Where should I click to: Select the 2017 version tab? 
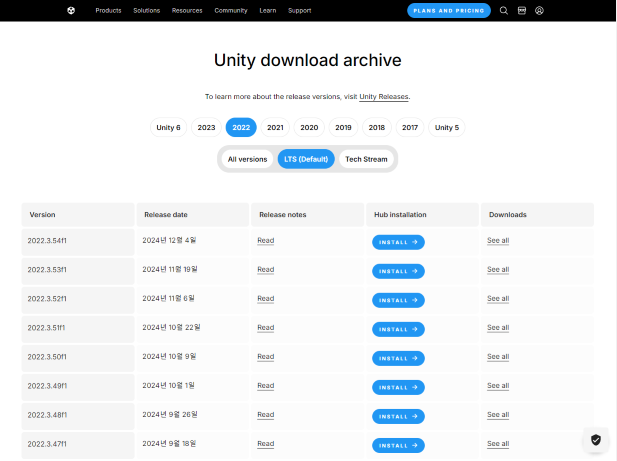410,127
